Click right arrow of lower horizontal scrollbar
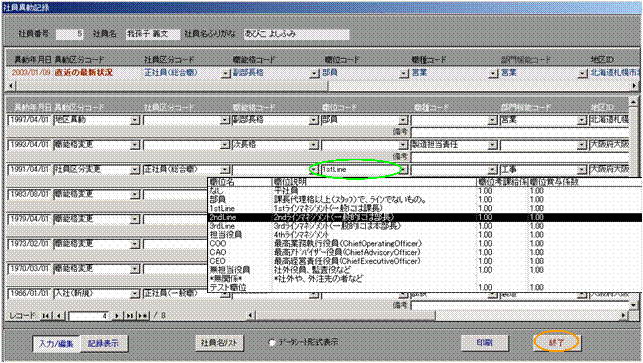The width and height of the screenshot is (643, 363). (624, 315)
